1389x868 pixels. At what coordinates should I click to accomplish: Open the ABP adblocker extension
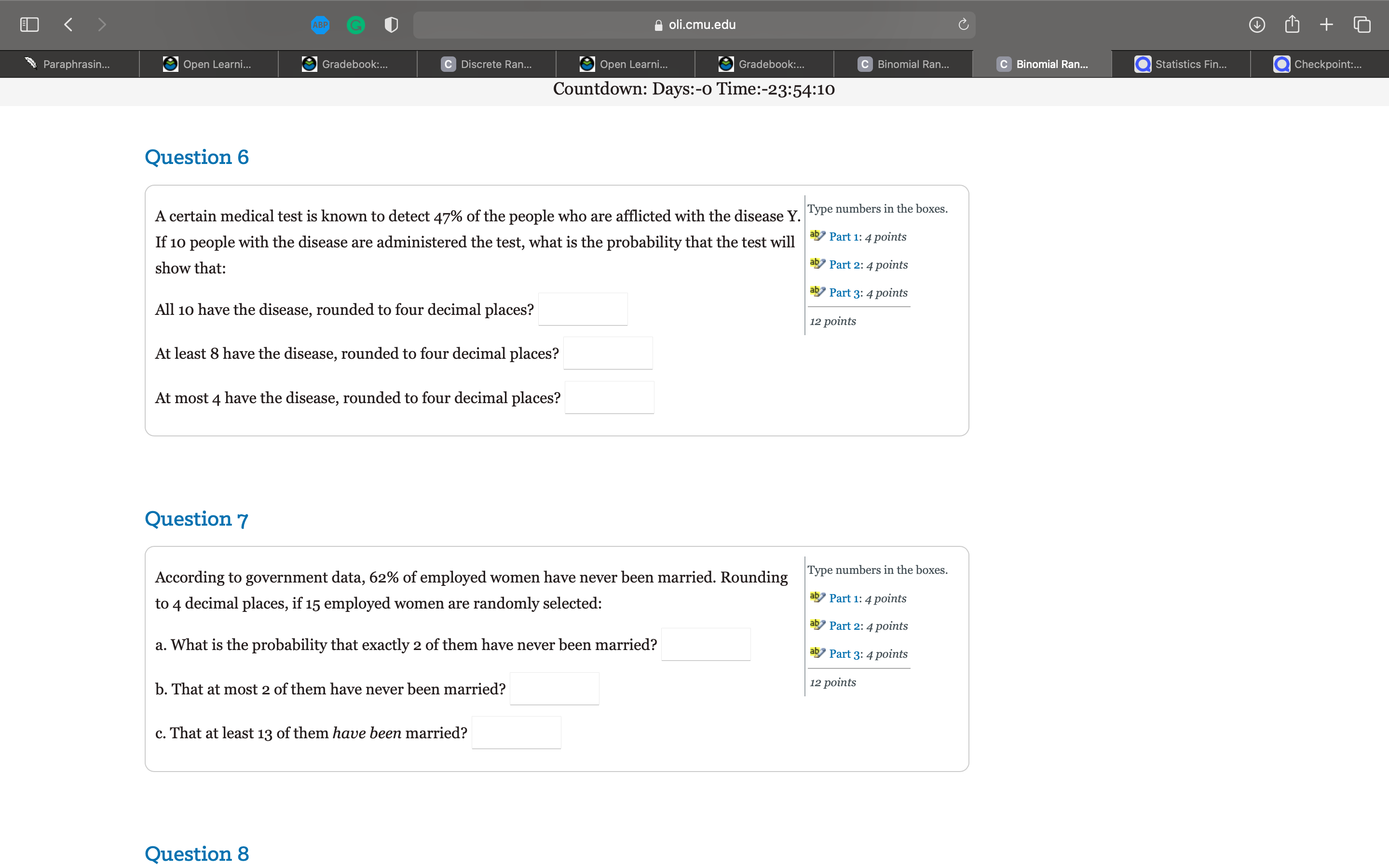tap(320, 24)
